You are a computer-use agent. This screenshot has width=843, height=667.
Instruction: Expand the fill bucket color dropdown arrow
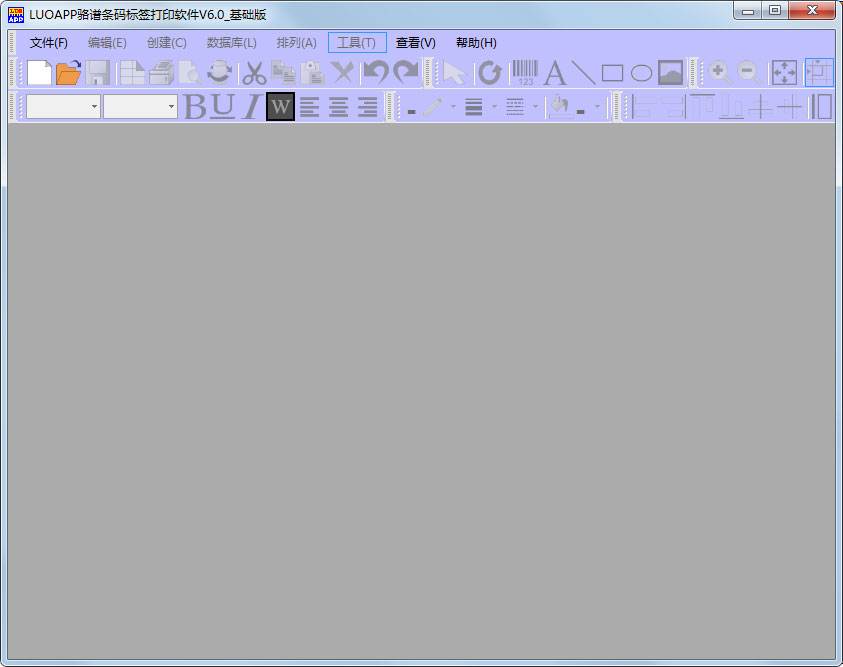point(598,106)
